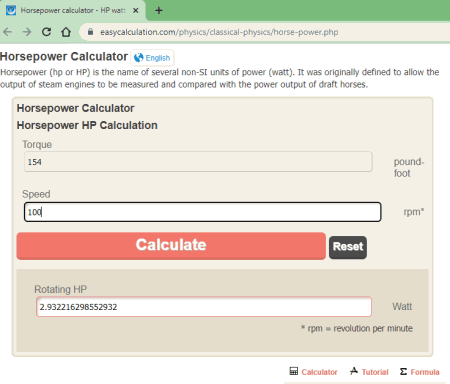Click the 'Rotating HP' label

pos(60,289)
